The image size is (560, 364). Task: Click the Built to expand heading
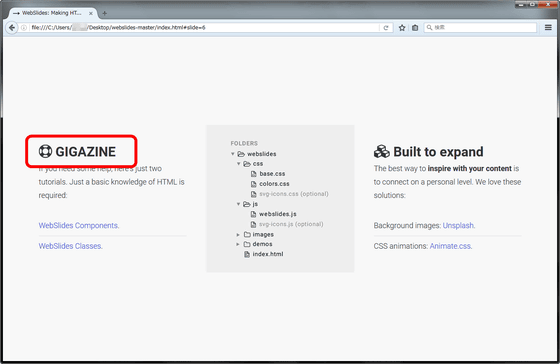(438, 152)
